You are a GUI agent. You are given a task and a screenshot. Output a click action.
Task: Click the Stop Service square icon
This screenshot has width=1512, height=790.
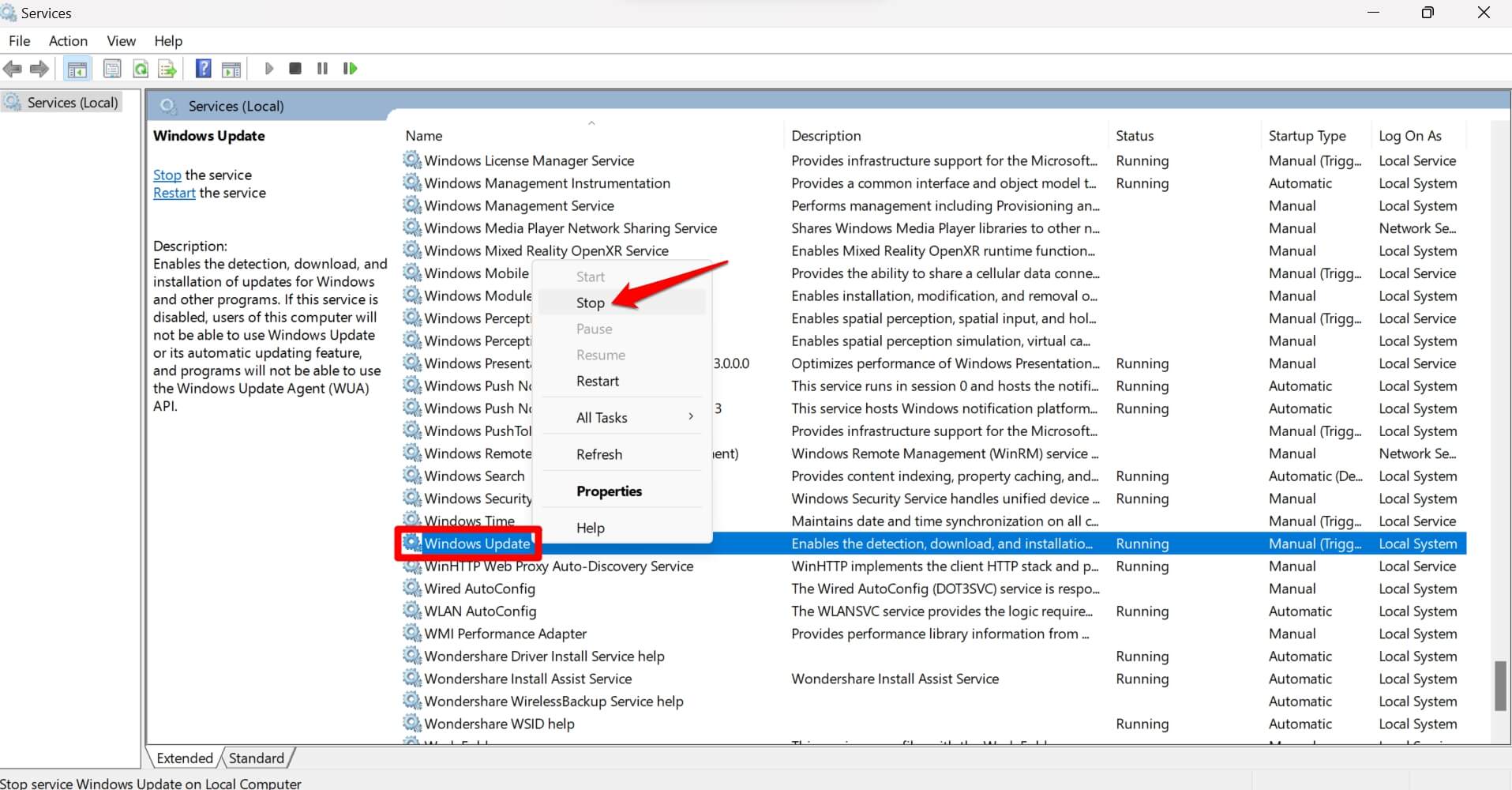(x=295, y=69)
